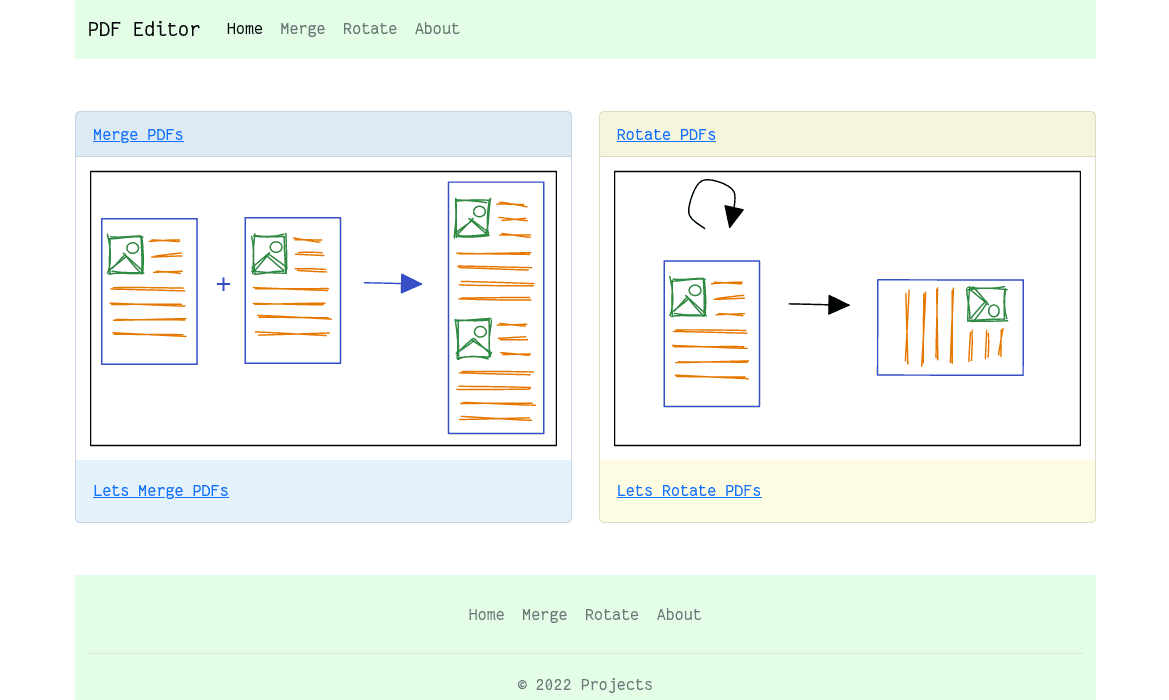Click the PDF Editor brand title
The image size is (1169, 700).
tap(143, 29)
